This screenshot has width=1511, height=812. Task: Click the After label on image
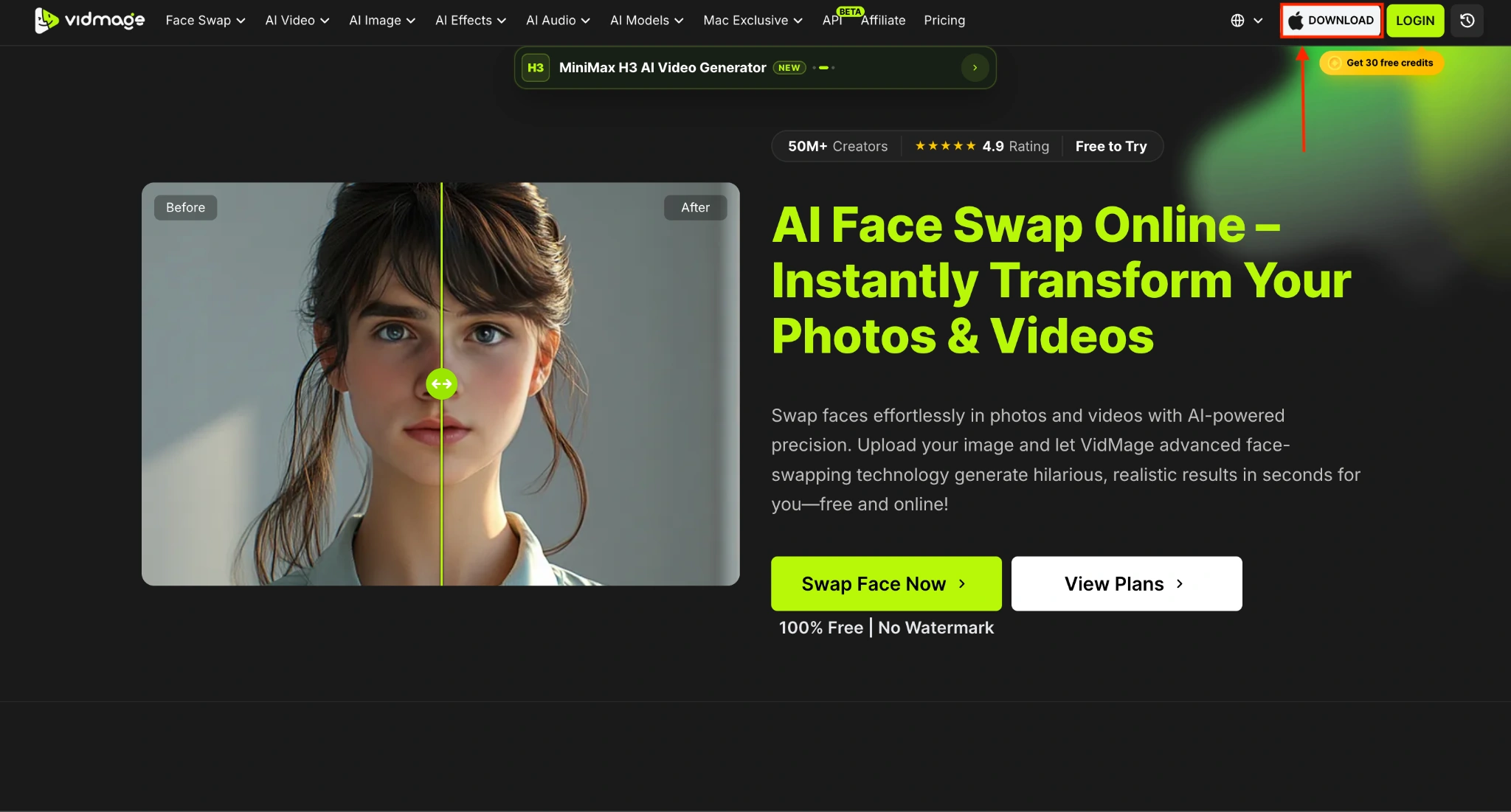(695, 207)
